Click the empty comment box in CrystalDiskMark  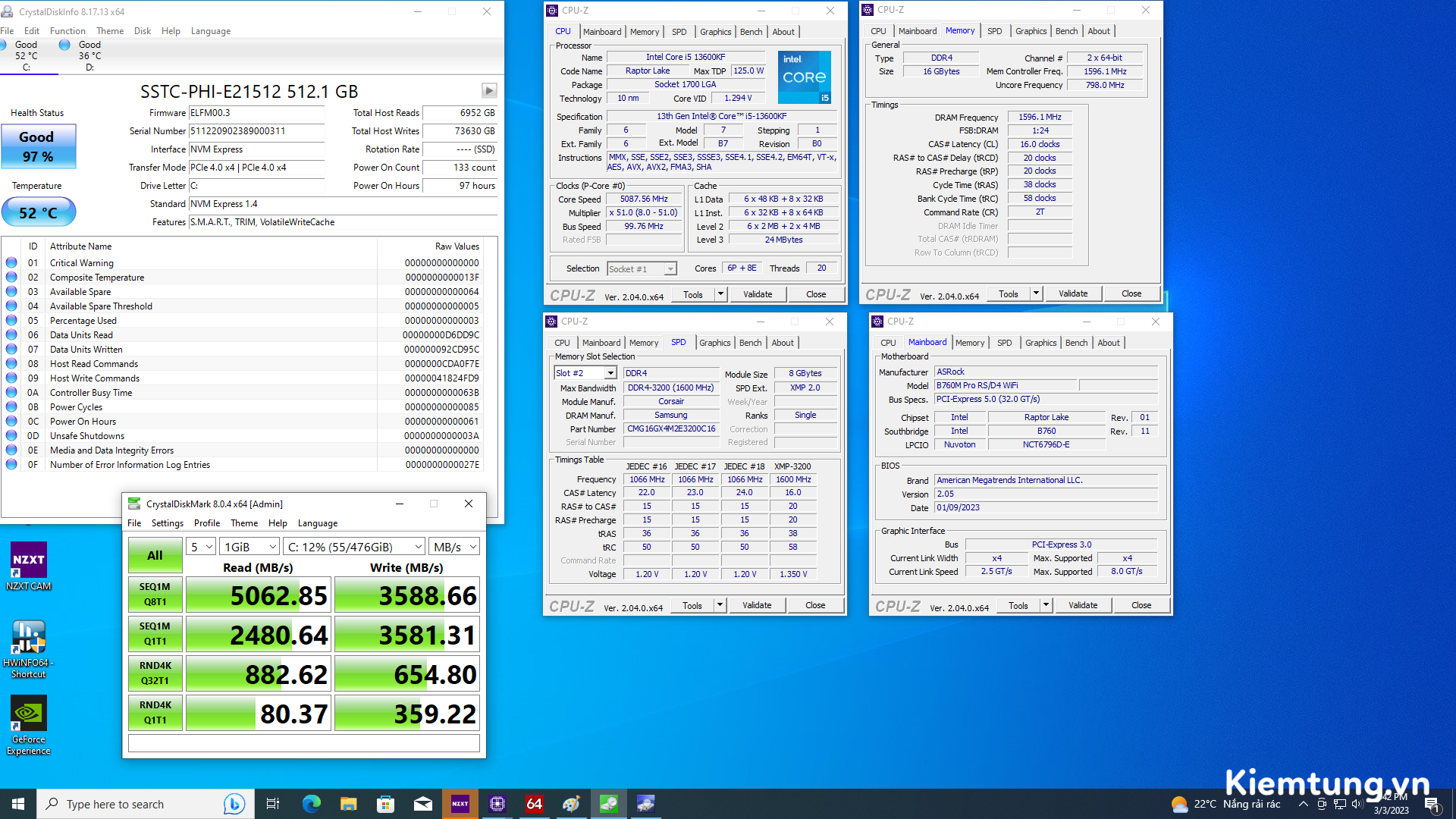[x=304, y=743]
